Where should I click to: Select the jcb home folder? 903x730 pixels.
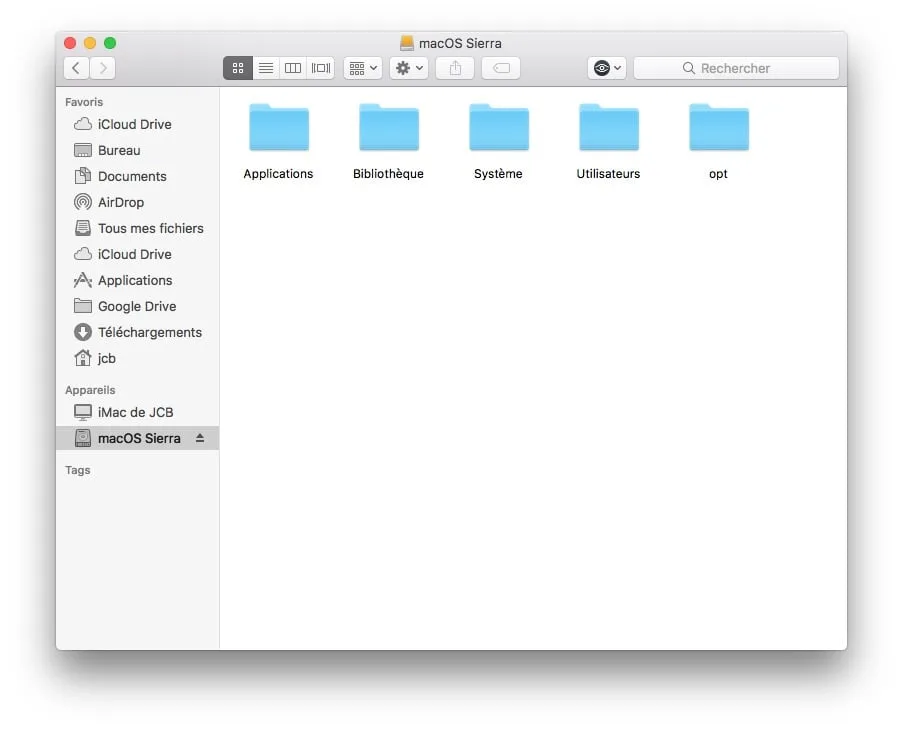pos(137,358)
